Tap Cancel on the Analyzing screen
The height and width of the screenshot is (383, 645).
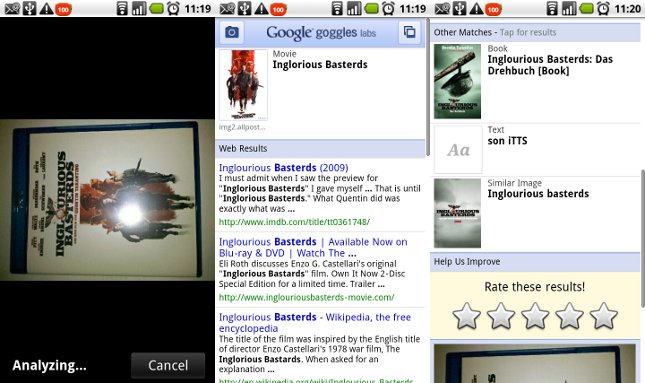[x=168, y=365]
